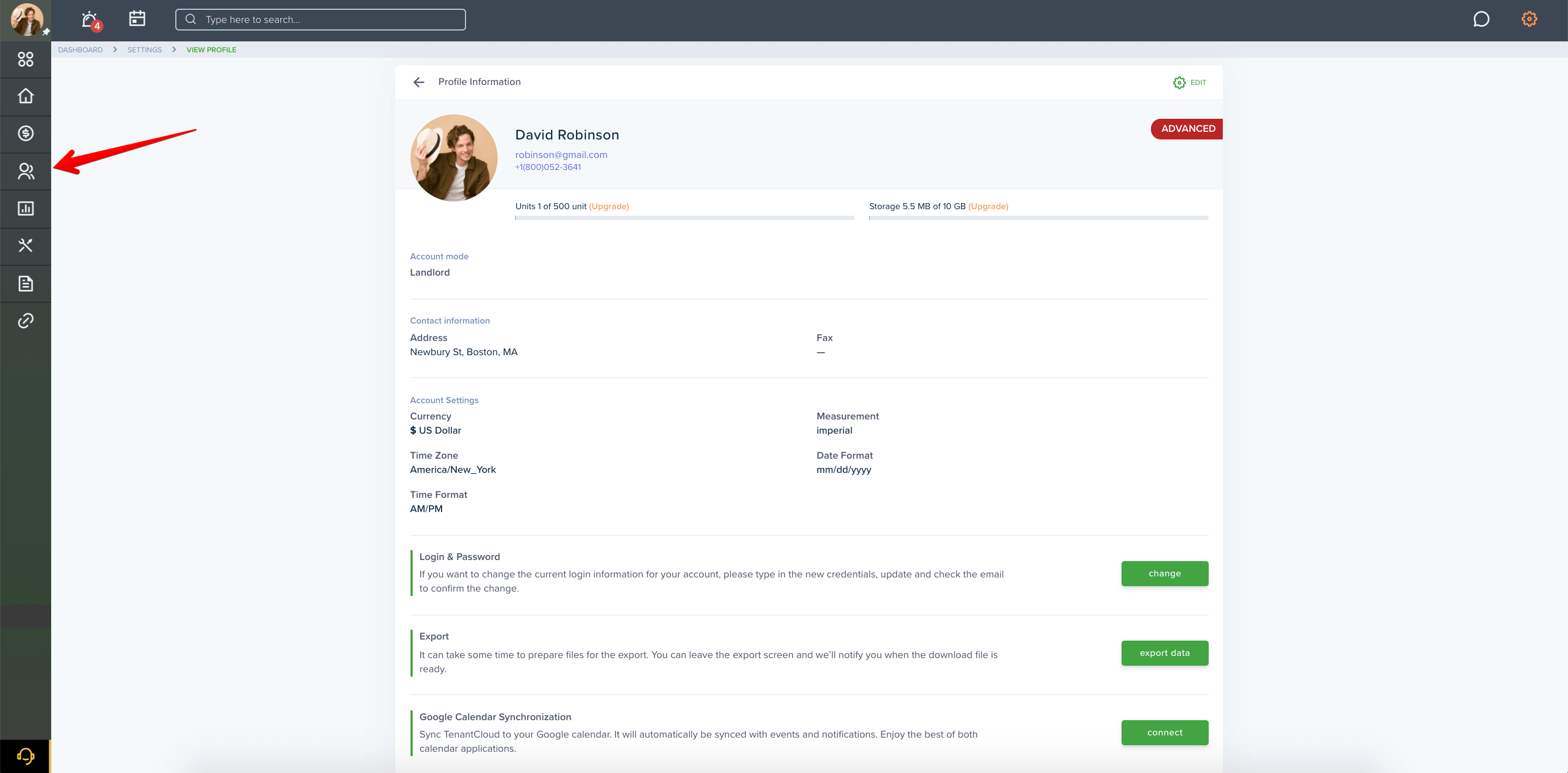This screenshot has width=1568, height=773.
Task: Open the chat messages bubble icon
Action: pos(1481,20)
